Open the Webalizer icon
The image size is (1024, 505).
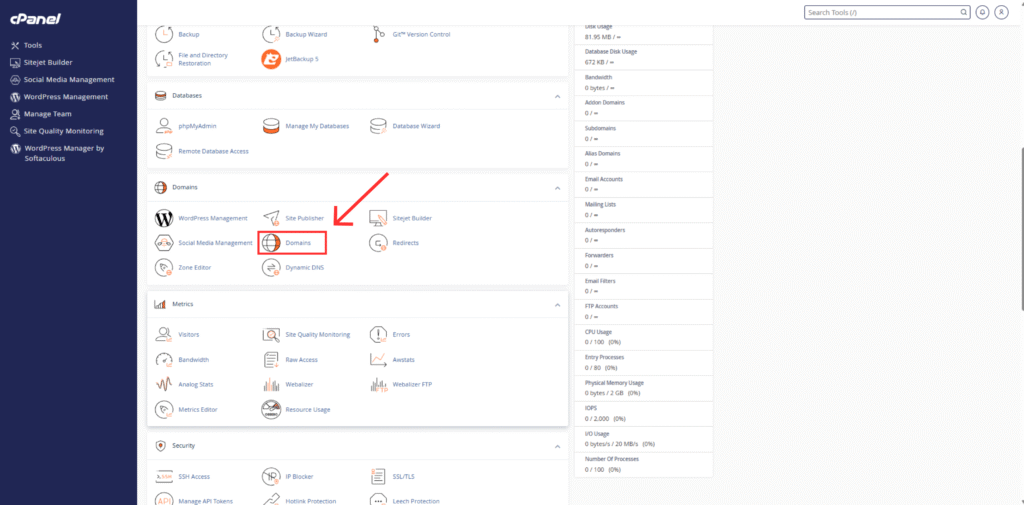[271, 384]
